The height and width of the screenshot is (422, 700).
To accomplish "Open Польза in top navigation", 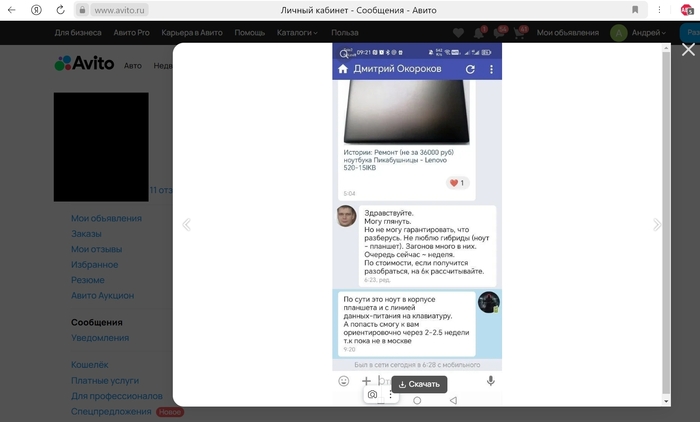I will pyautogui.click(x=345, y=33).
